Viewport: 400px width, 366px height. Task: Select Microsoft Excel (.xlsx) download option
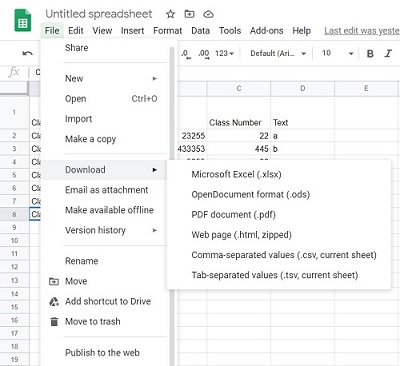(236, 174)
